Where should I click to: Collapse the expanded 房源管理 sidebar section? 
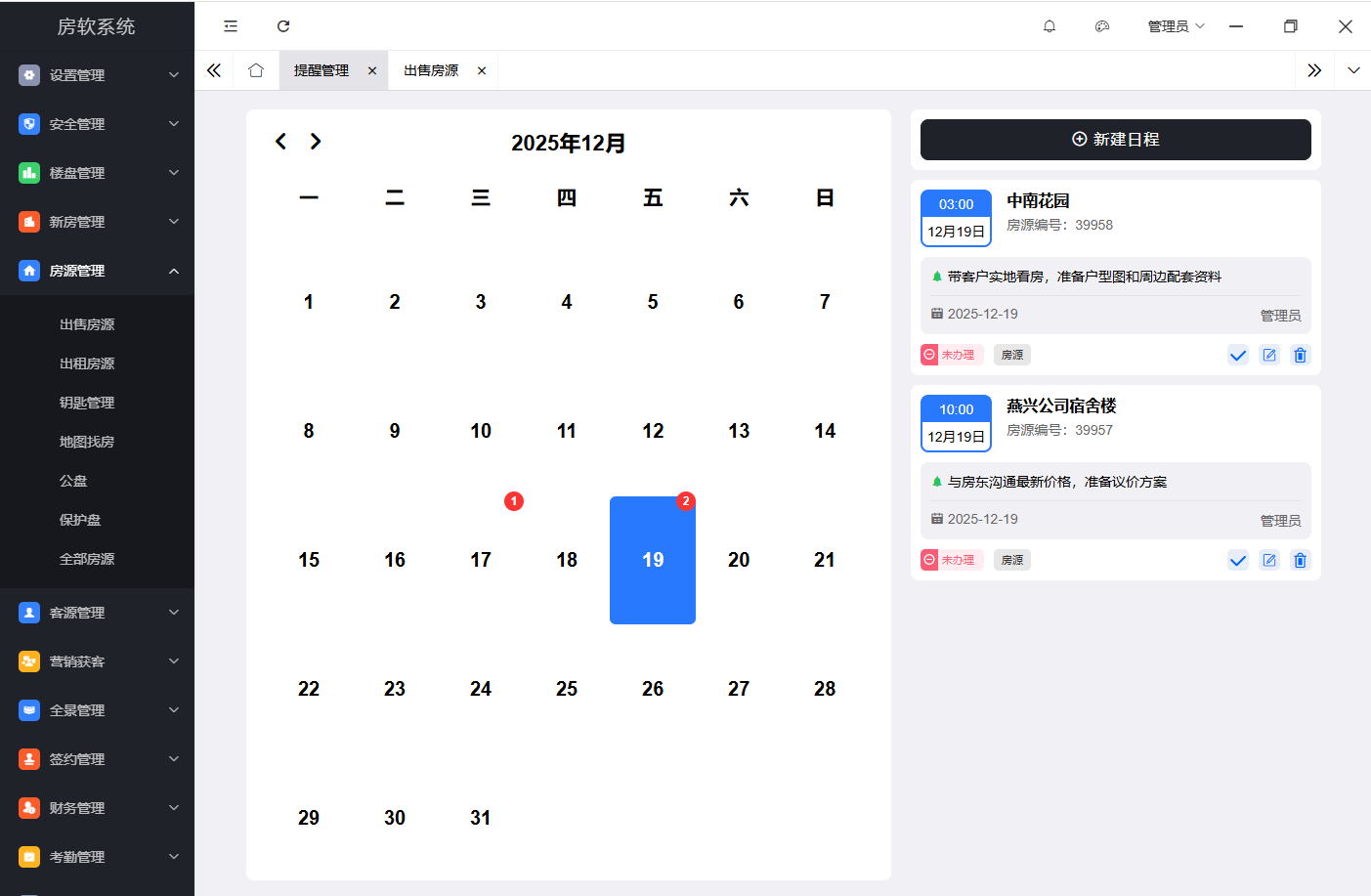click(x=97, y=271)
